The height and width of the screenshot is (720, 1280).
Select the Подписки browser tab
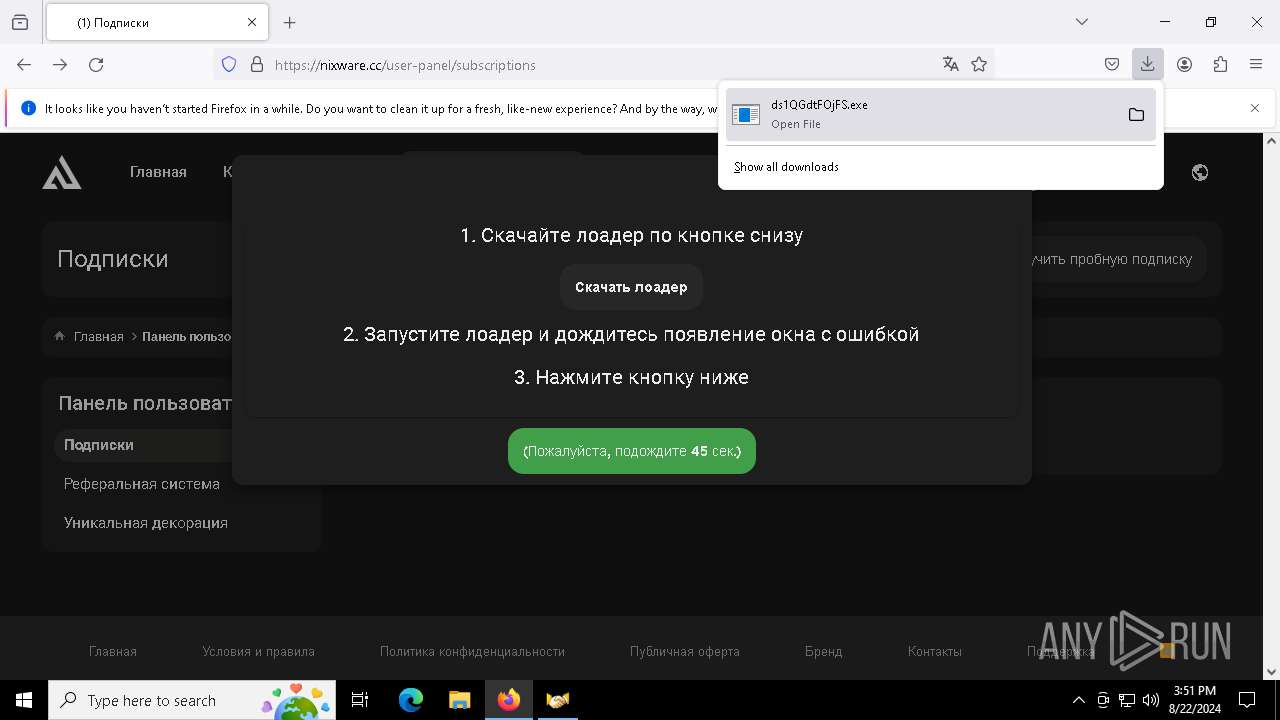[x=157, y=22]
